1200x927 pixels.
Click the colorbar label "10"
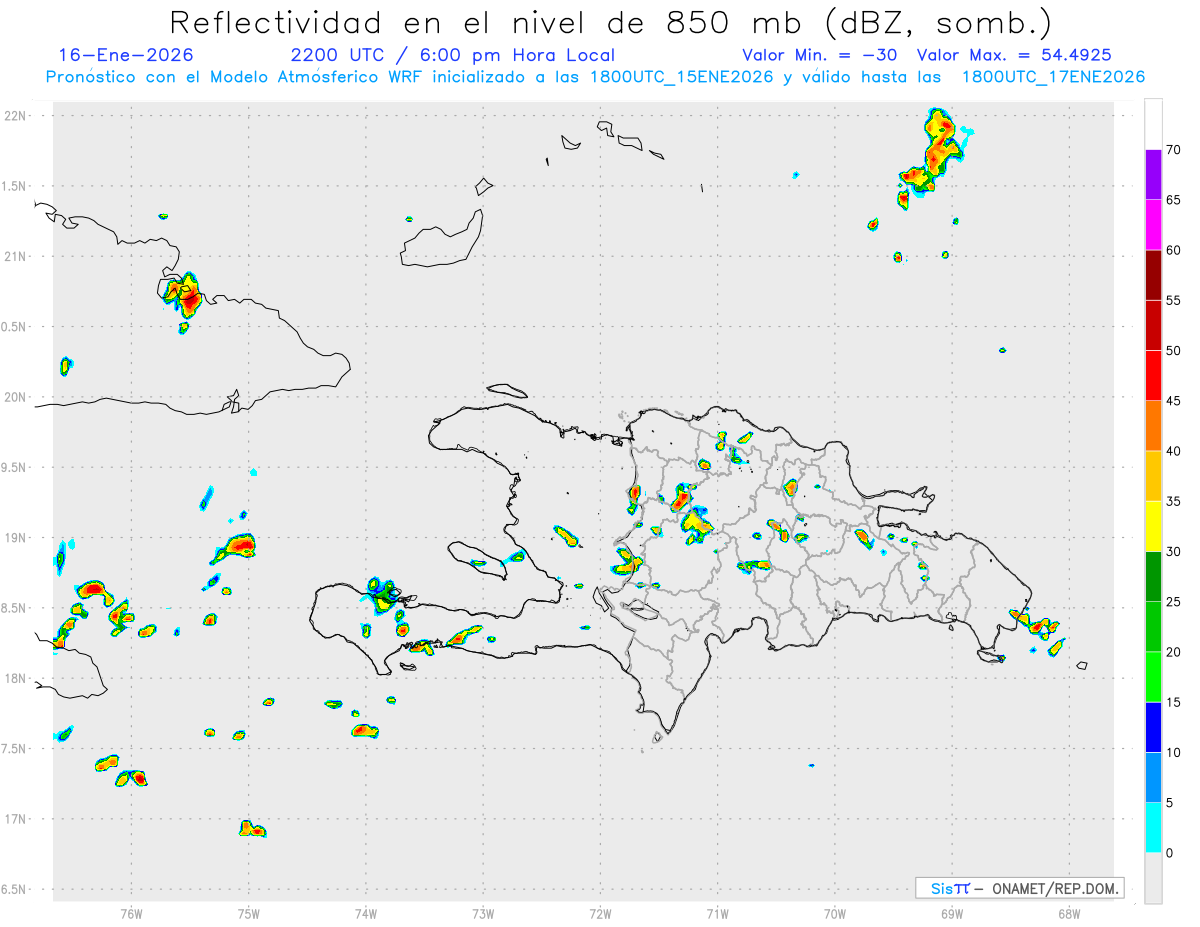pos(1173,752)
